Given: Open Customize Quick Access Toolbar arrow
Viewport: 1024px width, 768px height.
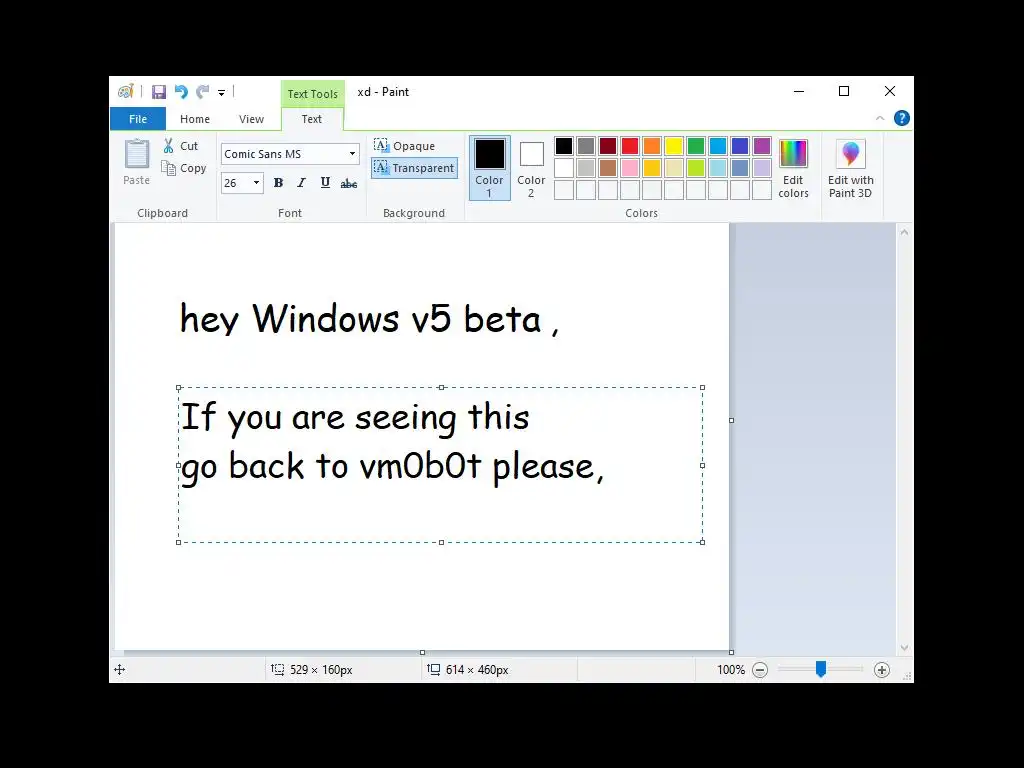Looking at the screenshot, I should (x=221, y=93).
